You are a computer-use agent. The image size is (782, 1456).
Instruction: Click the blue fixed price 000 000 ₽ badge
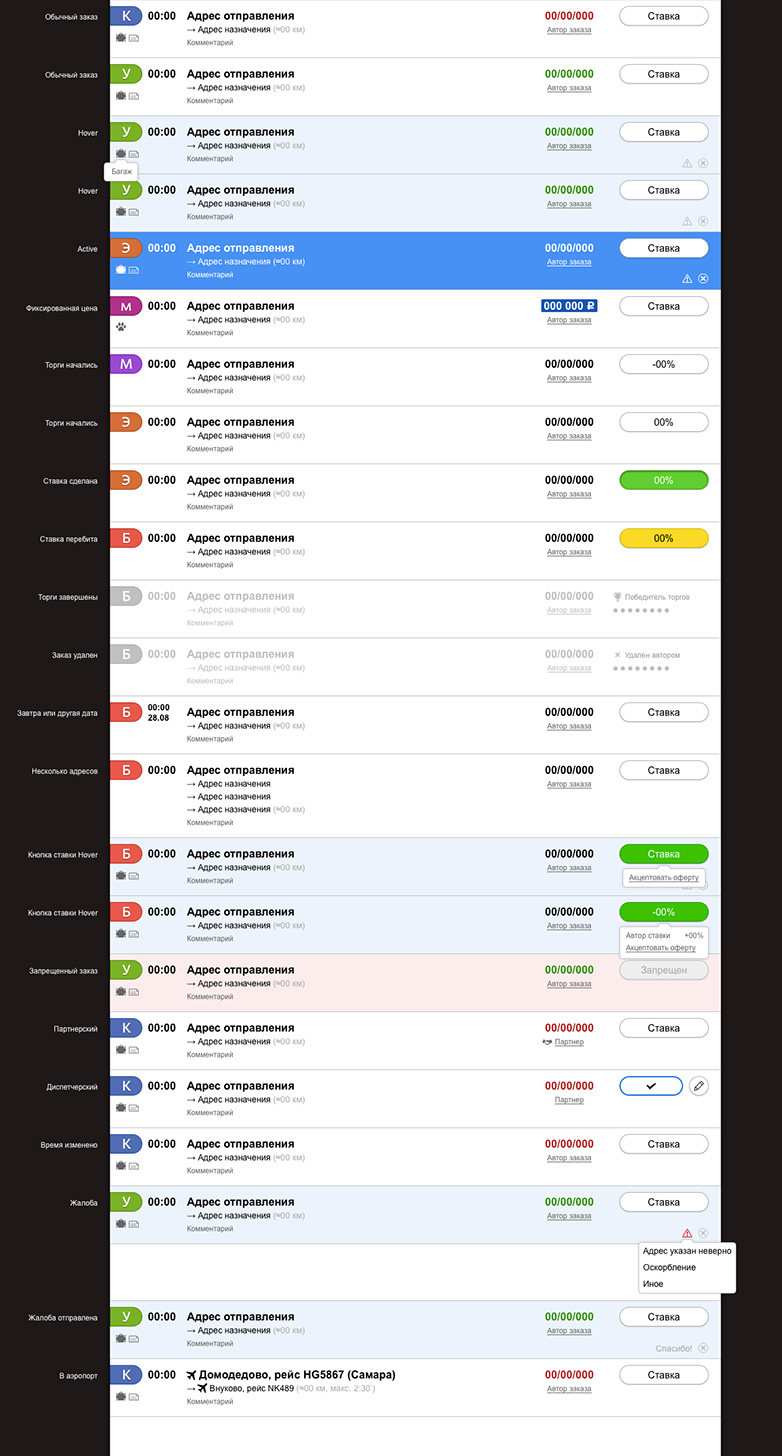click(x=569, y=306)
